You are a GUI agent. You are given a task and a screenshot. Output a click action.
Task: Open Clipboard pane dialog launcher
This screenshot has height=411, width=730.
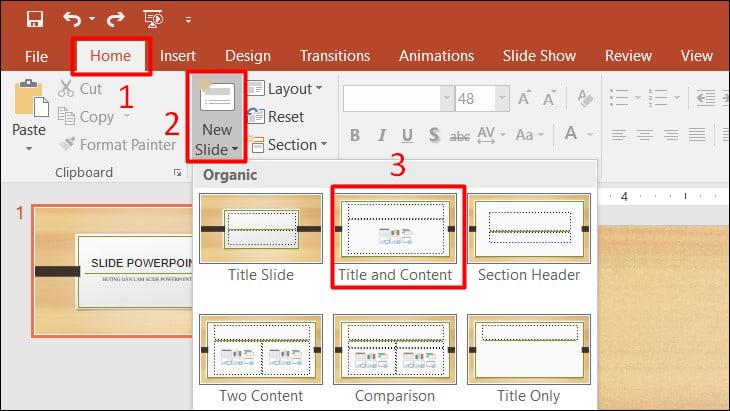point(177,173)
